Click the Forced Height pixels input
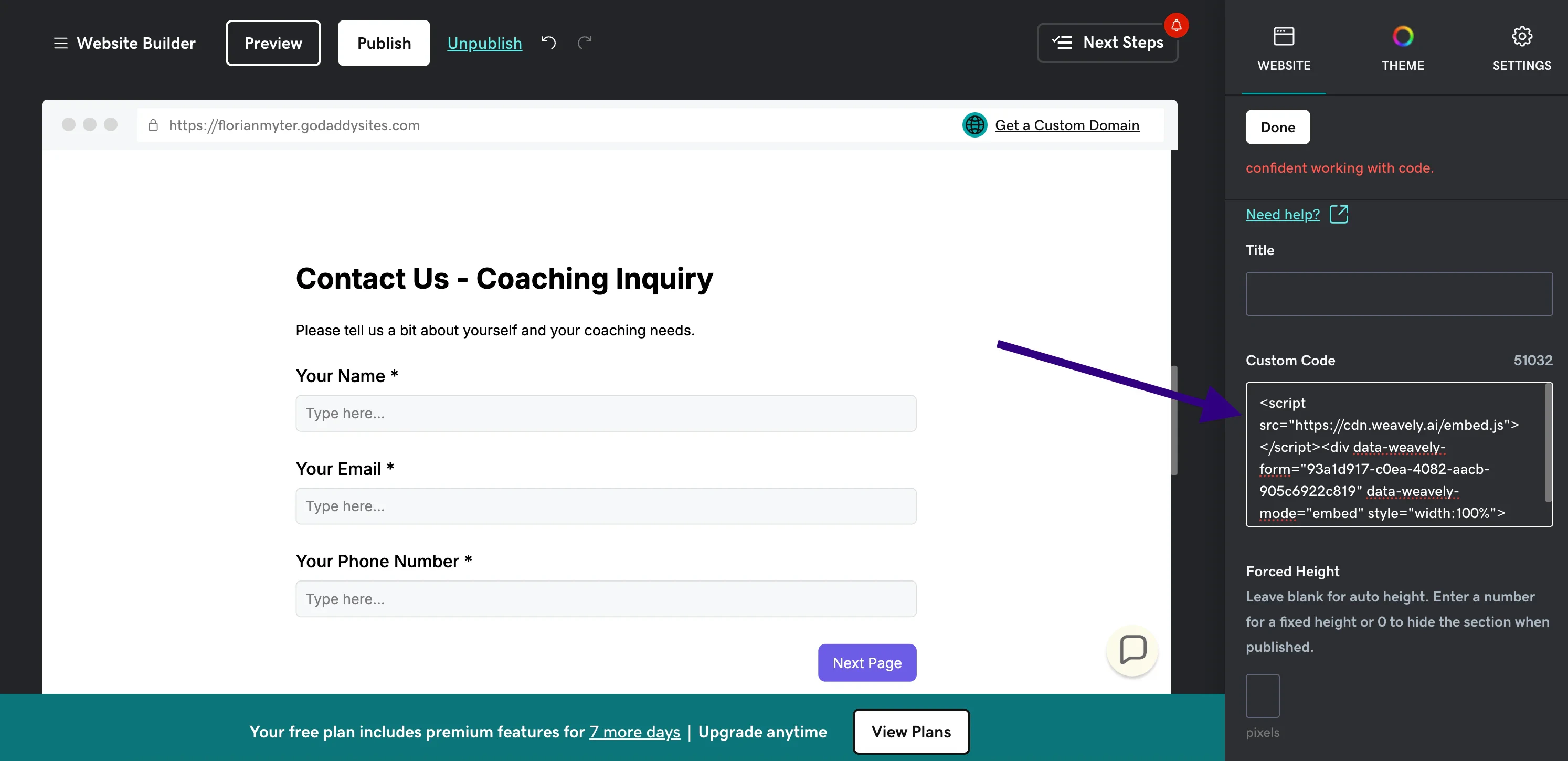 [1263, 695]
